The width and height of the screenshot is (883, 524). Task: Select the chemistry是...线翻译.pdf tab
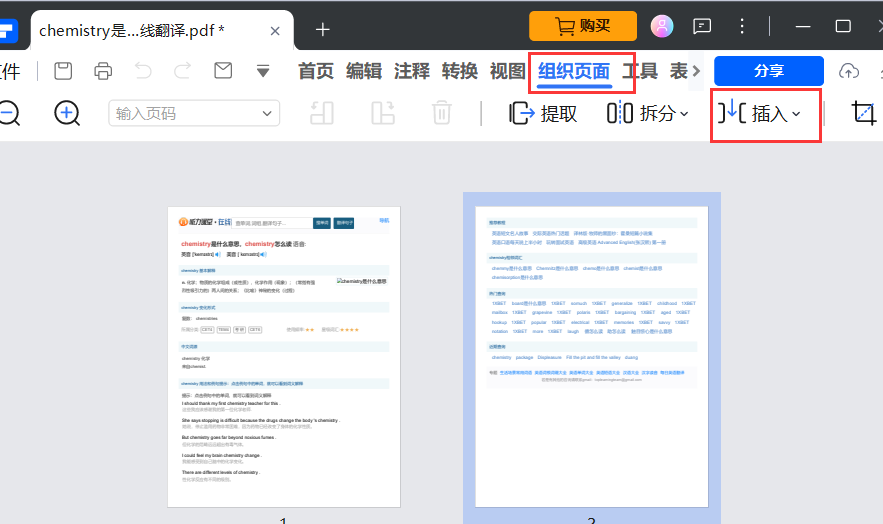point(132,30)
